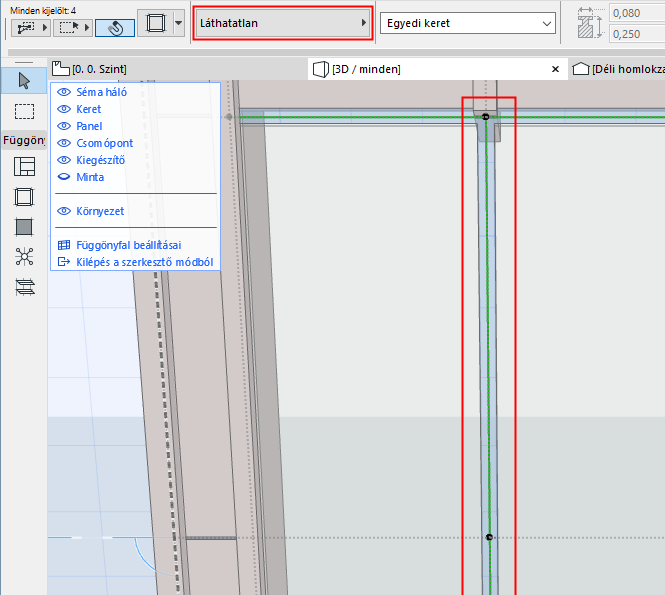Toggle the magnet quick selection button

coord(115,27)
